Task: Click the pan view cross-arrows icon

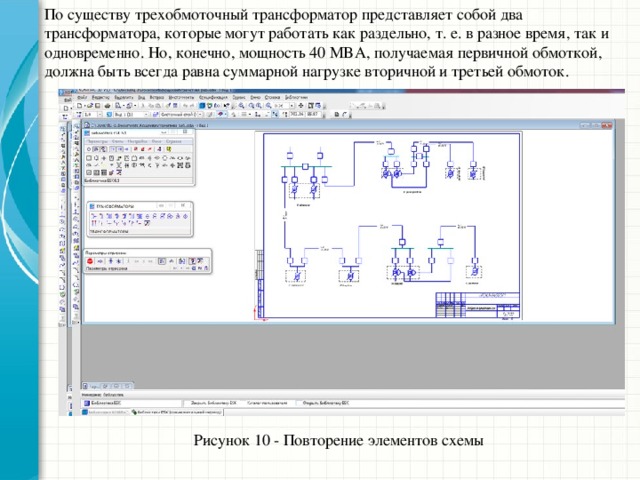Action: click(x=301, y=106)
